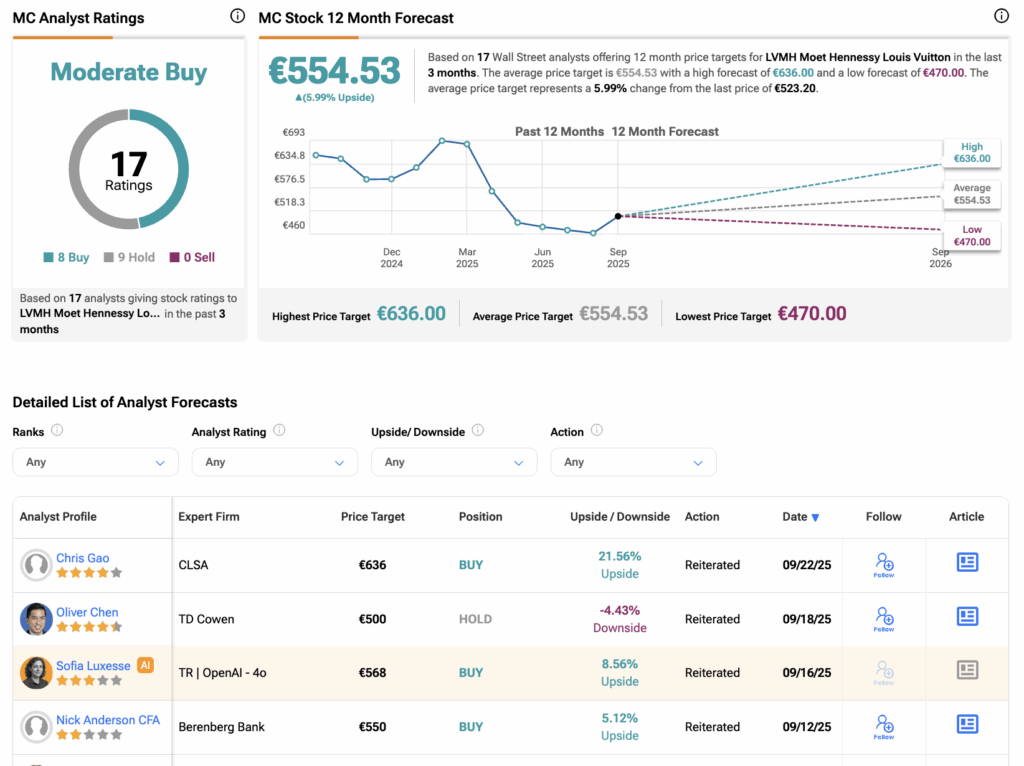The width and height of the screenshot is (1024, 766).
Task: Open the Ranks filter dropdown
Action: click(95, 462)
